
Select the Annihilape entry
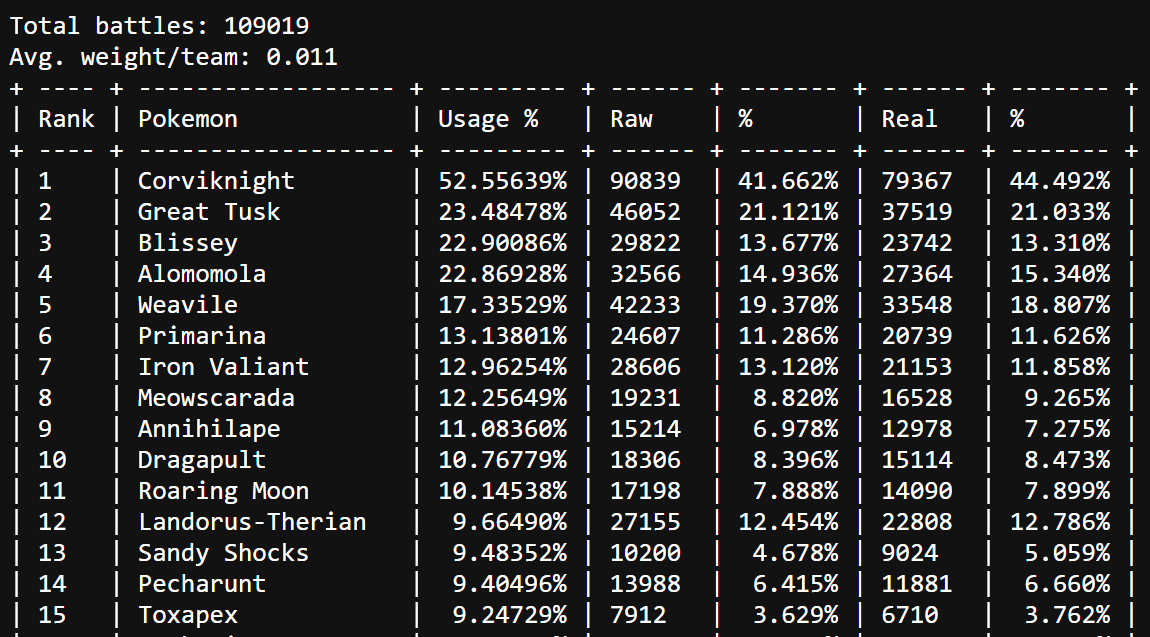pos(209,429)
